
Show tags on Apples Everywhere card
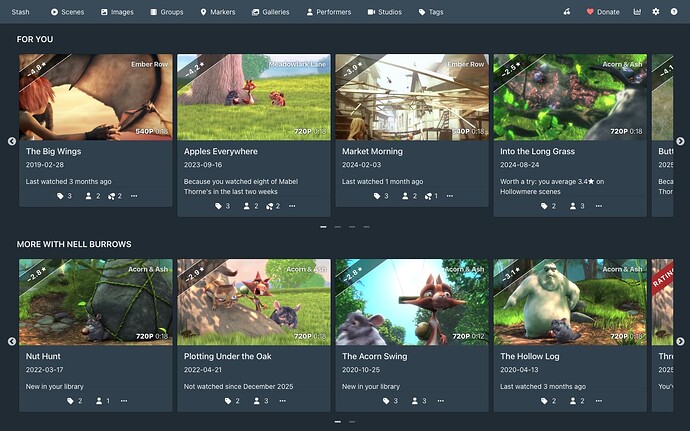[222, 206]
